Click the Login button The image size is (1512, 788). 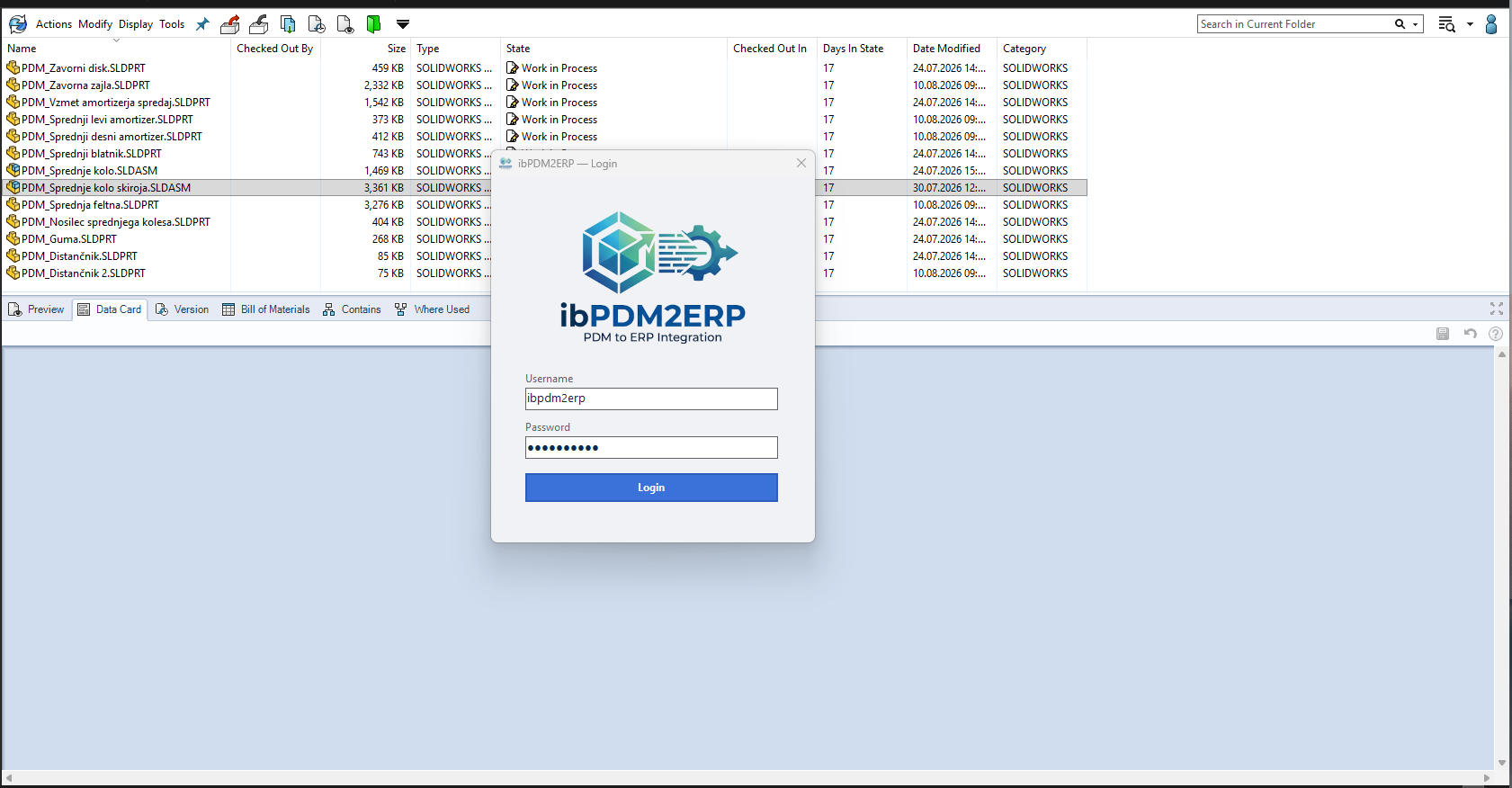[651, 488]
